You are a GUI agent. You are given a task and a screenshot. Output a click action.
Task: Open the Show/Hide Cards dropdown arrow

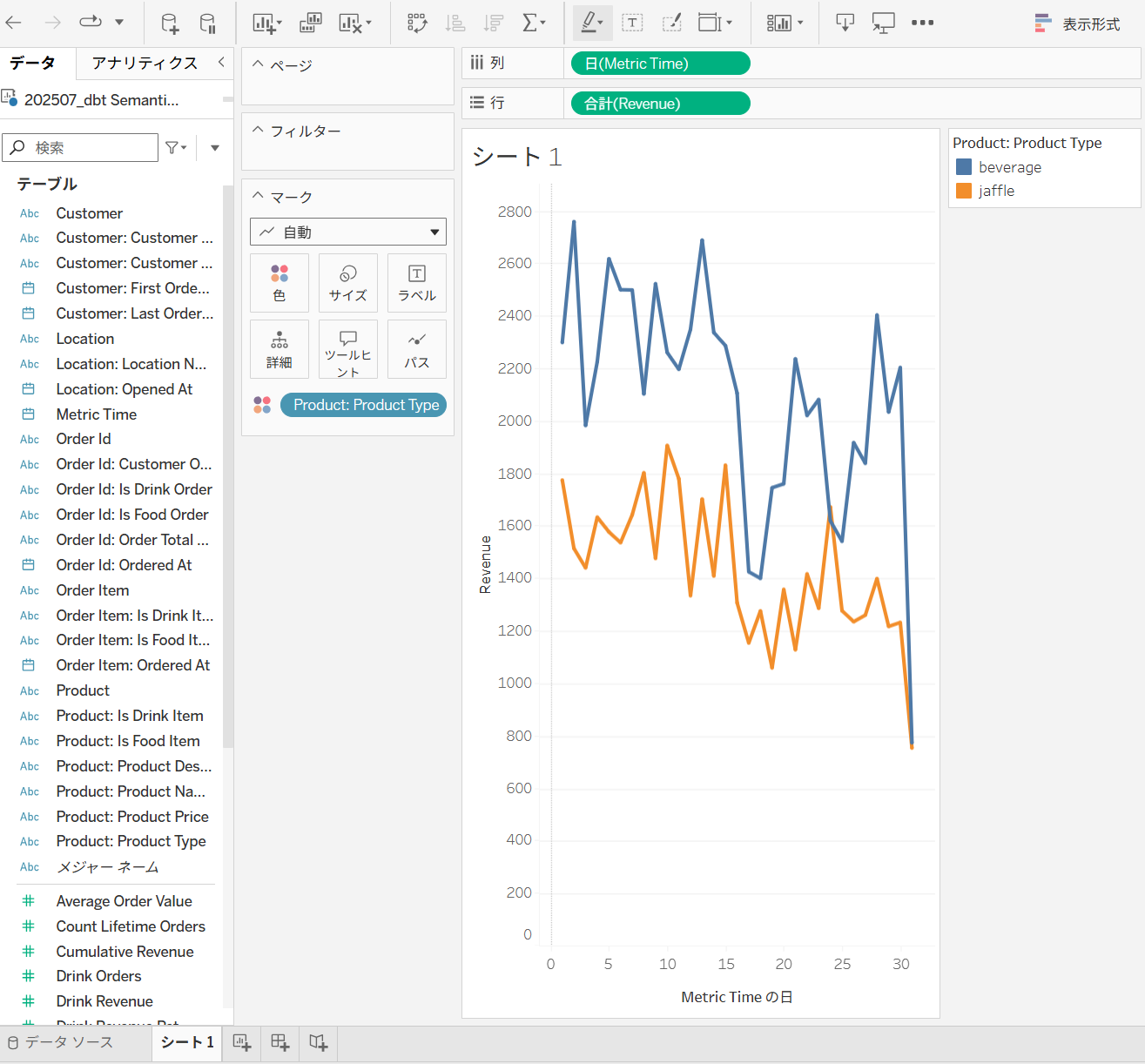click(800, 23)
